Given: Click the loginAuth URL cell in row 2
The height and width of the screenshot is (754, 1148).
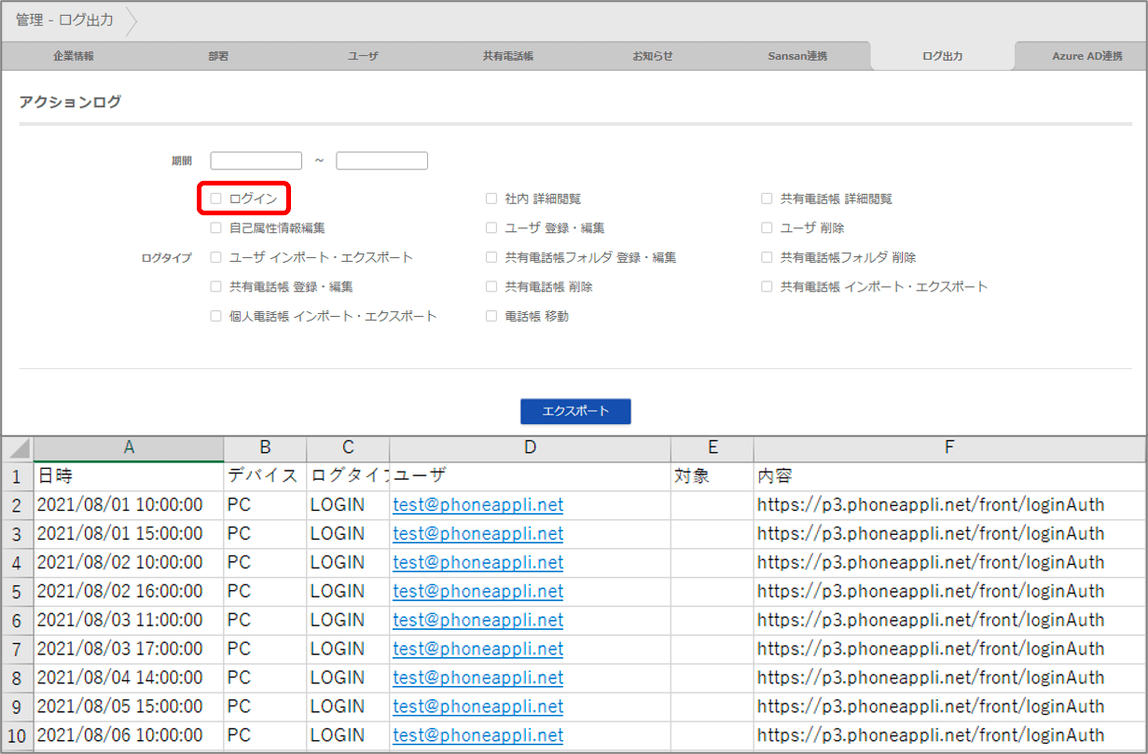Looking at the screenshot, I should pos(950,505).
